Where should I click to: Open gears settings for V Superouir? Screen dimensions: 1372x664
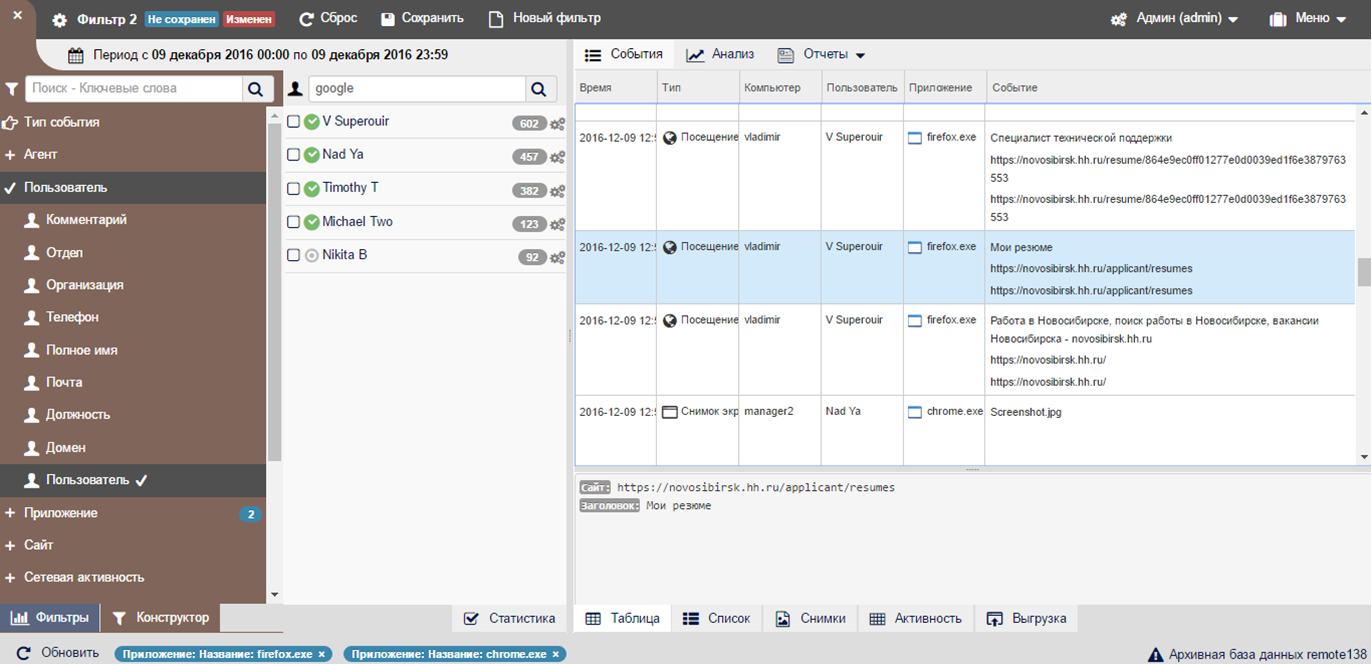pyautogui.click(x=557, y=124)
